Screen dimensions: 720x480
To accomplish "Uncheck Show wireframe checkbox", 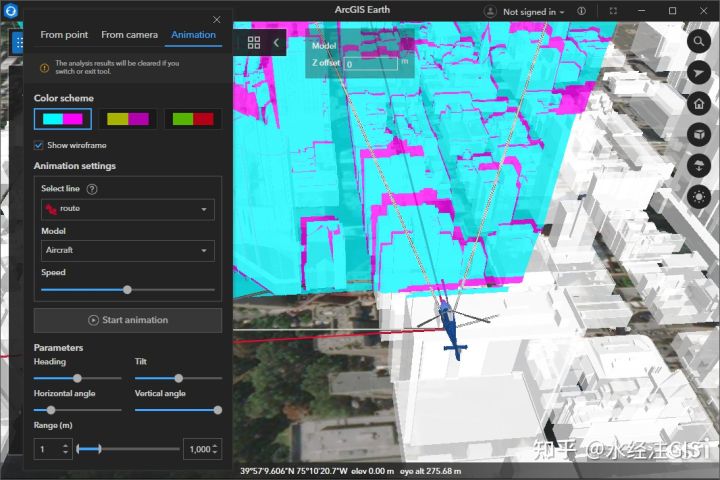I will (x=39, y=145).
